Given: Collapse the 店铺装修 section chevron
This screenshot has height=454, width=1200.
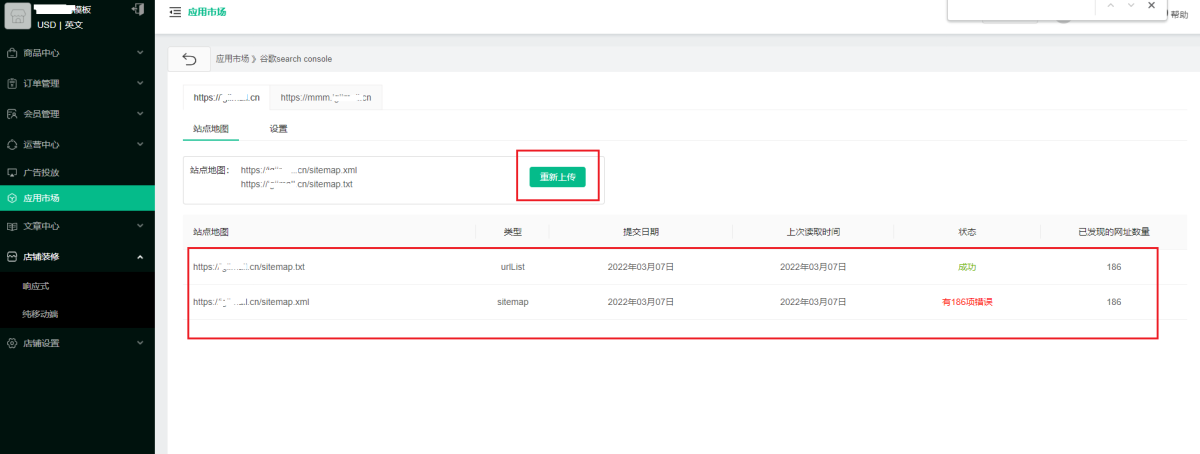Looking at the screenshot, I should [139, 257].
